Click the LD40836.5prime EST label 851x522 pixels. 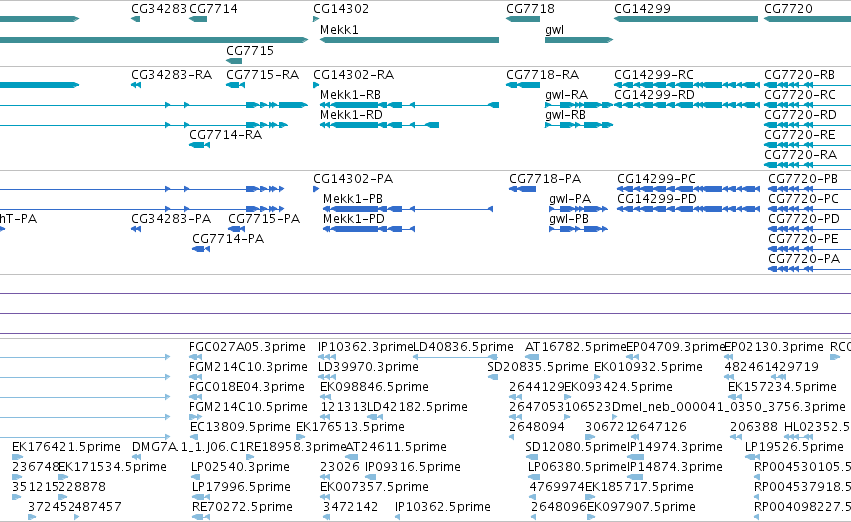point(463,347)
